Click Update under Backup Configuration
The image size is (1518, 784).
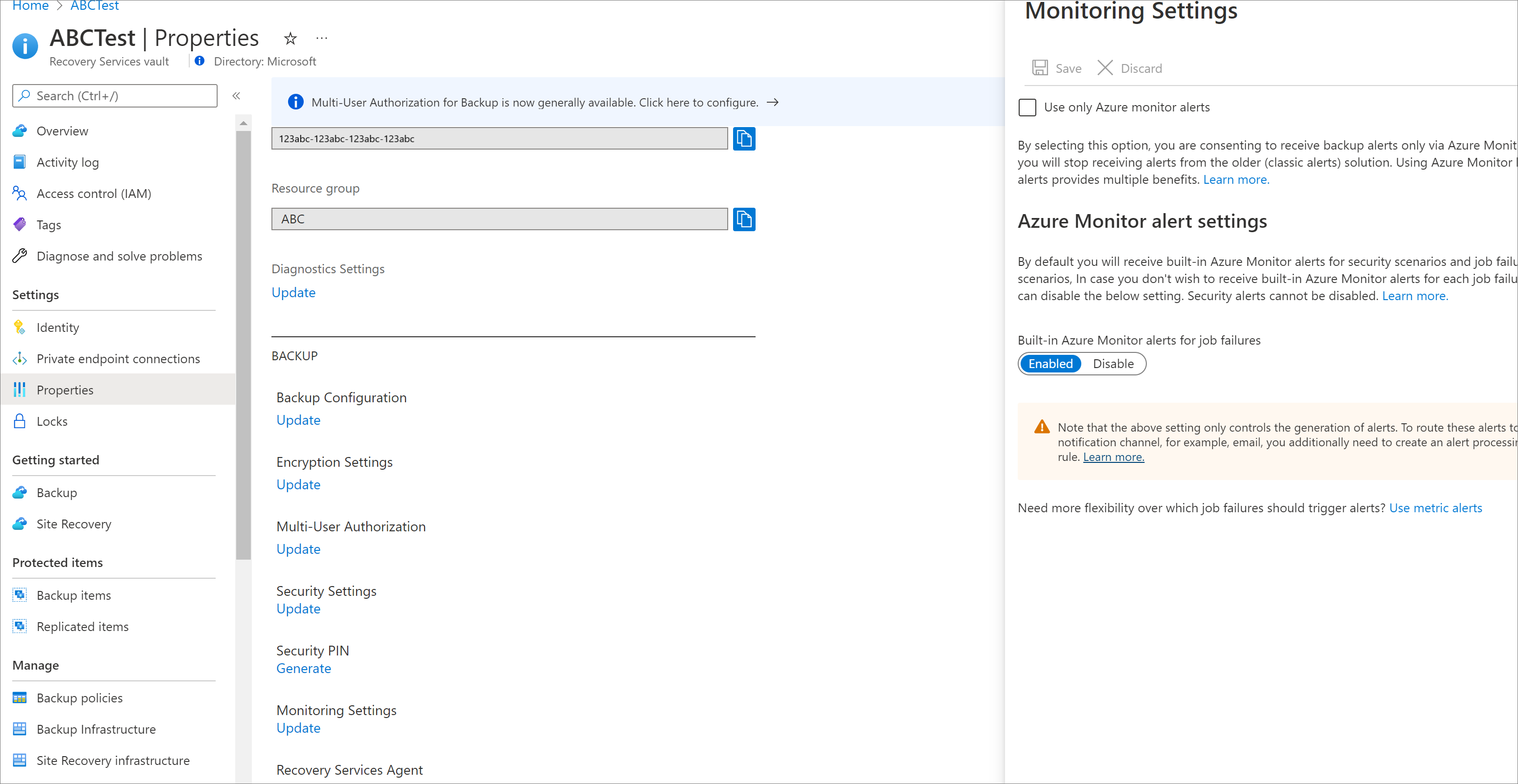tap(298, 419)
